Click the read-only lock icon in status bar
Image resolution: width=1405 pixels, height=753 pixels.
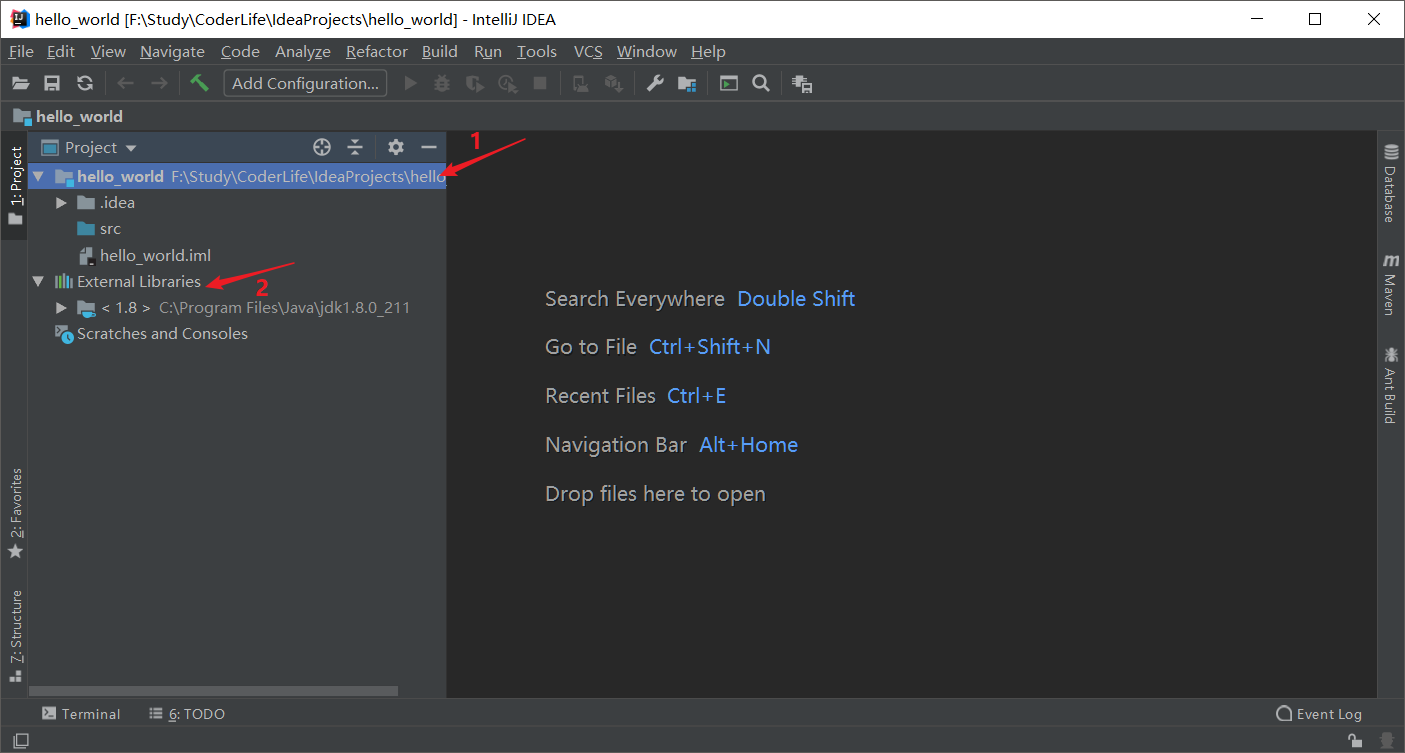pos(1354,741)
